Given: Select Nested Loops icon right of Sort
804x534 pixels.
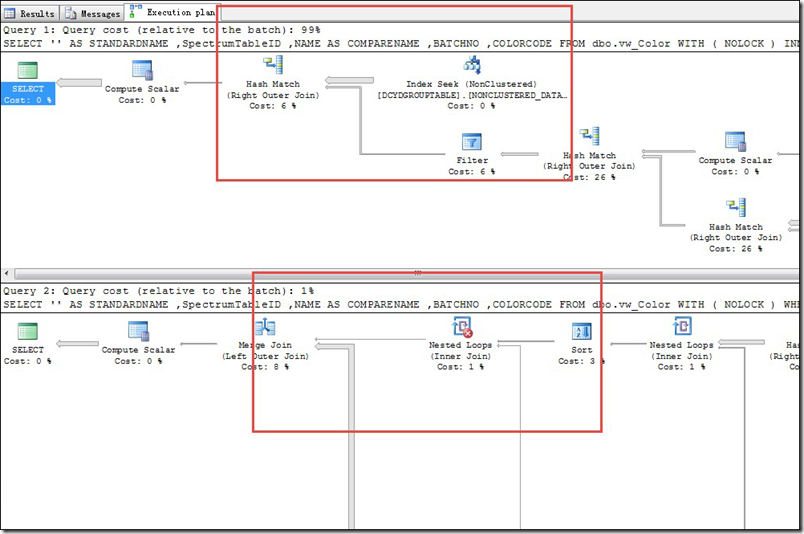Looking at the screenshot, I should [x=681, y=327].
